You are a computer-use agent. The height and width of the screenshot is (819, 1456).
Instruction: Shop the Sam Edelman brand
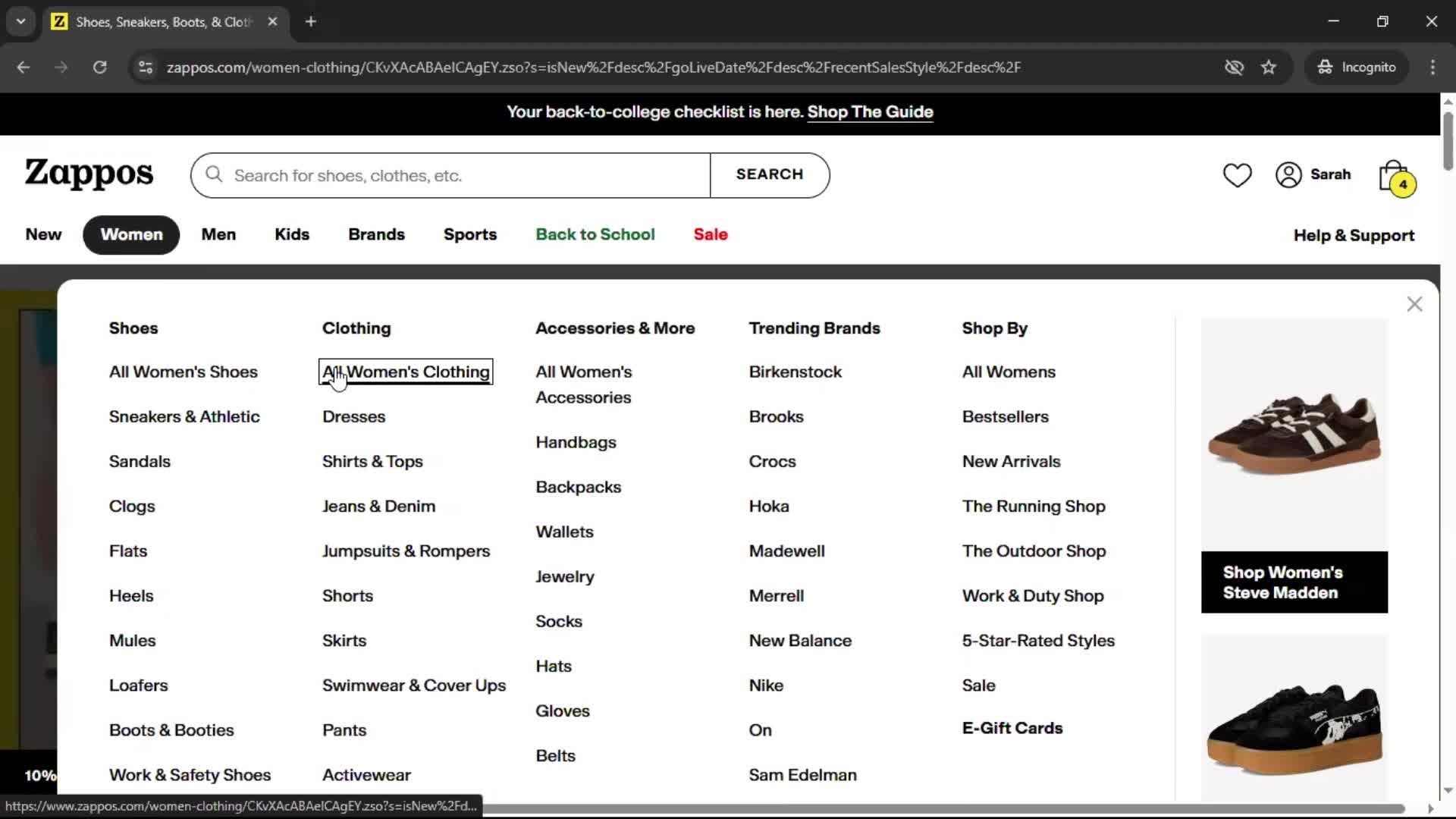(802, 774)
